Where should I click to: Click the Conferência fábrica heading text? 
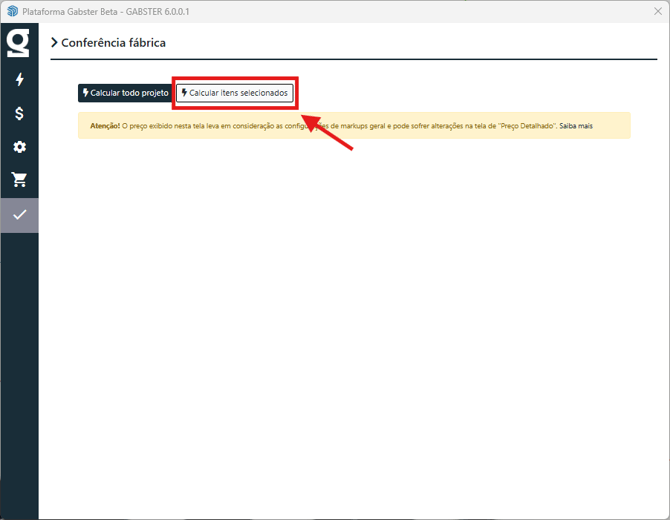point(113,43)
